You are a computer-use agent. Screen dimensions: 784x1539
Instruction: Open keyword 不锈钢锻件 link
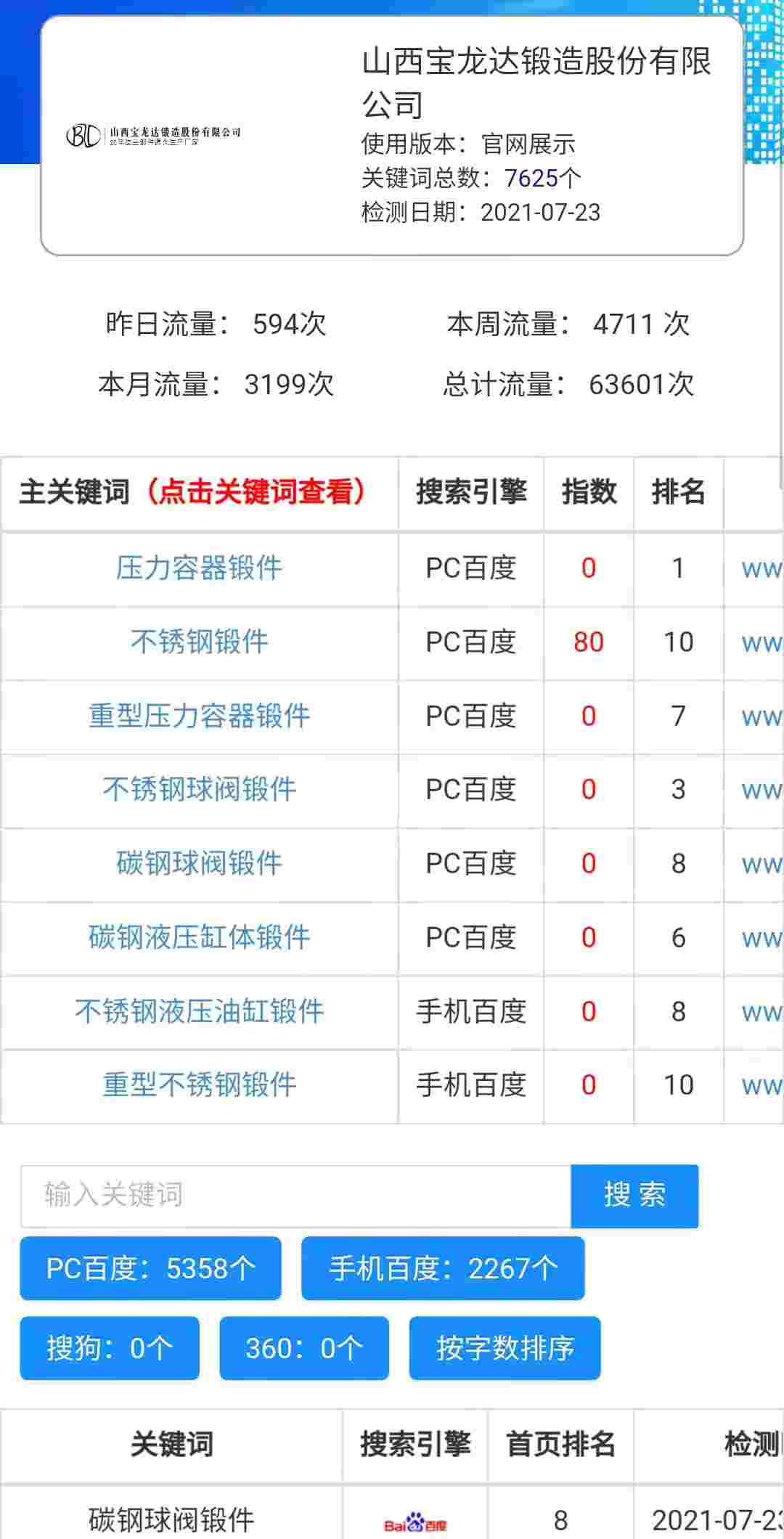click(x=199, y=642)
